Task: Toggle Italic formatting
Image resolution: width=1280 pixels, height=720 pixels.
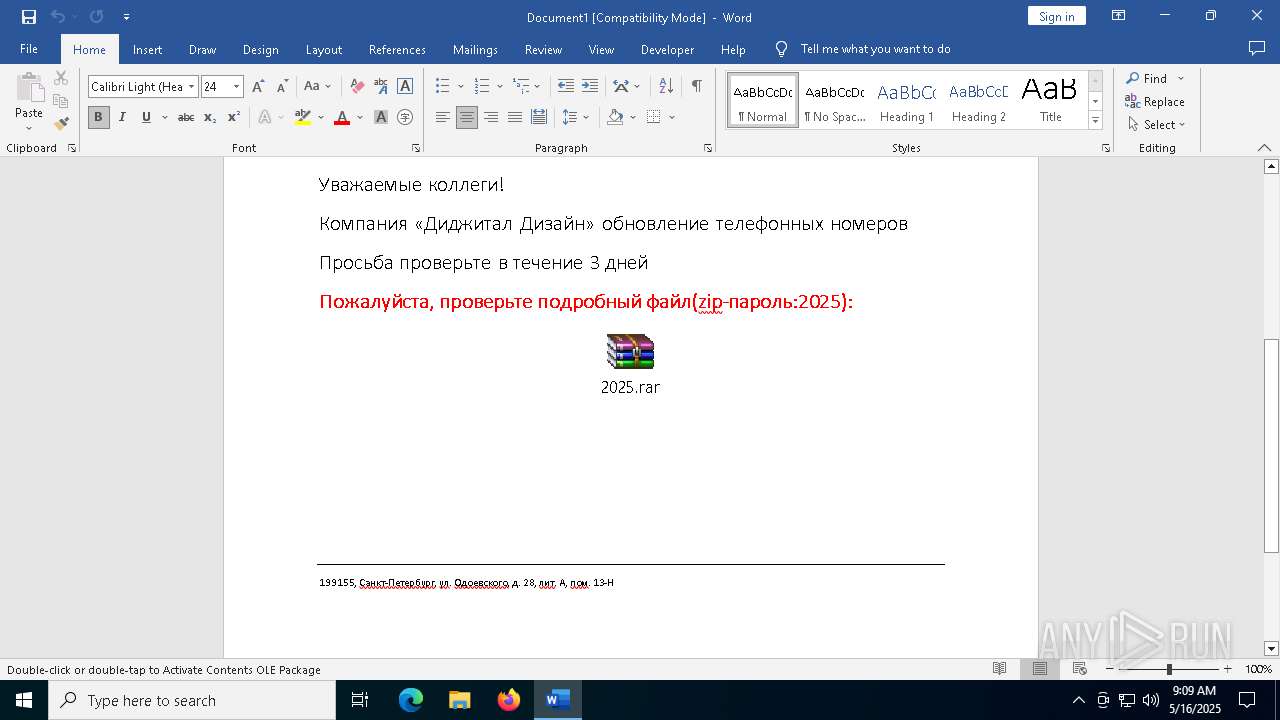Action: pos(122,117)
